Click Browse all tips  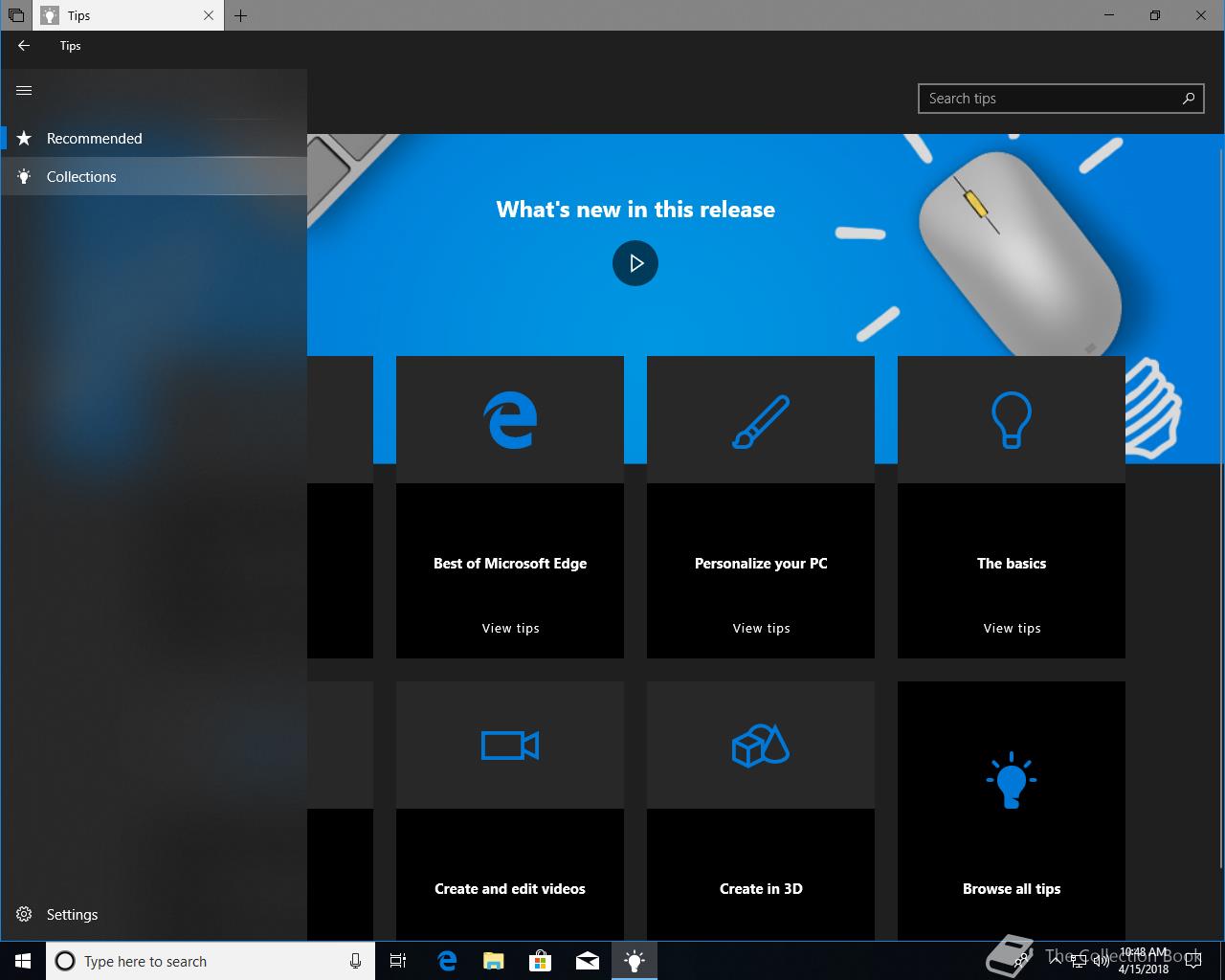pos(1012,888)
